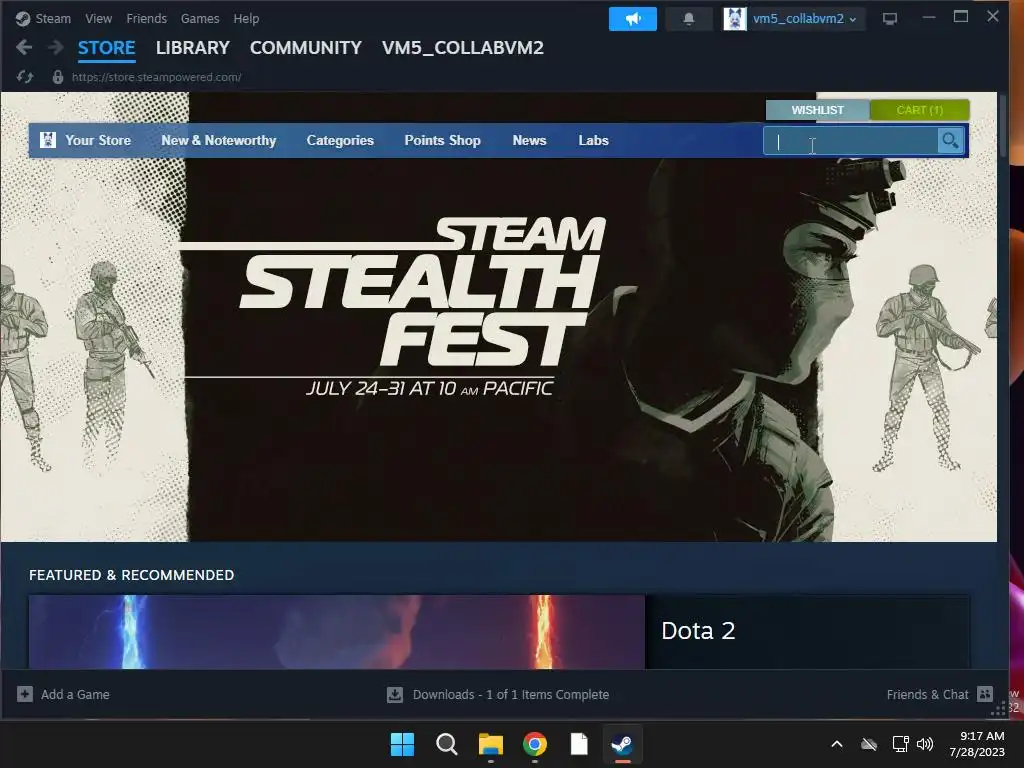Click the vm5_collabvm2 avatar picture
Screen dimensions: 1024x768
coord(735,19)
